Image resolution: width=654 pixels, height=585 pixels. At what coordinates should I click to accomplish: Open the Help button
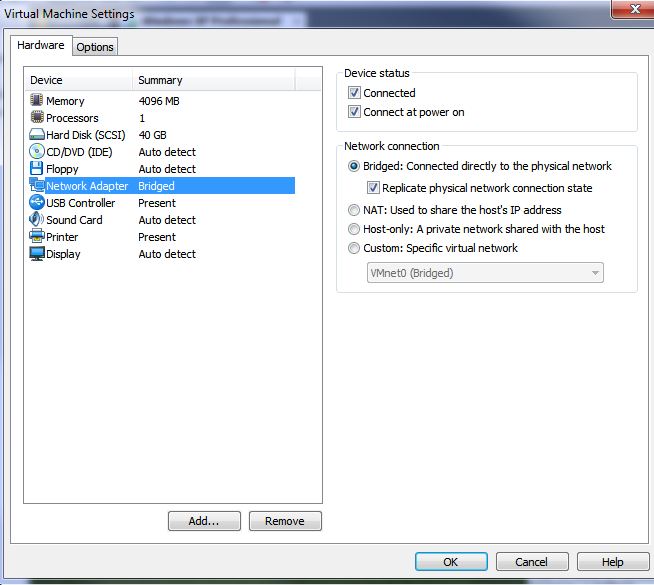click(x=613, y=562)
